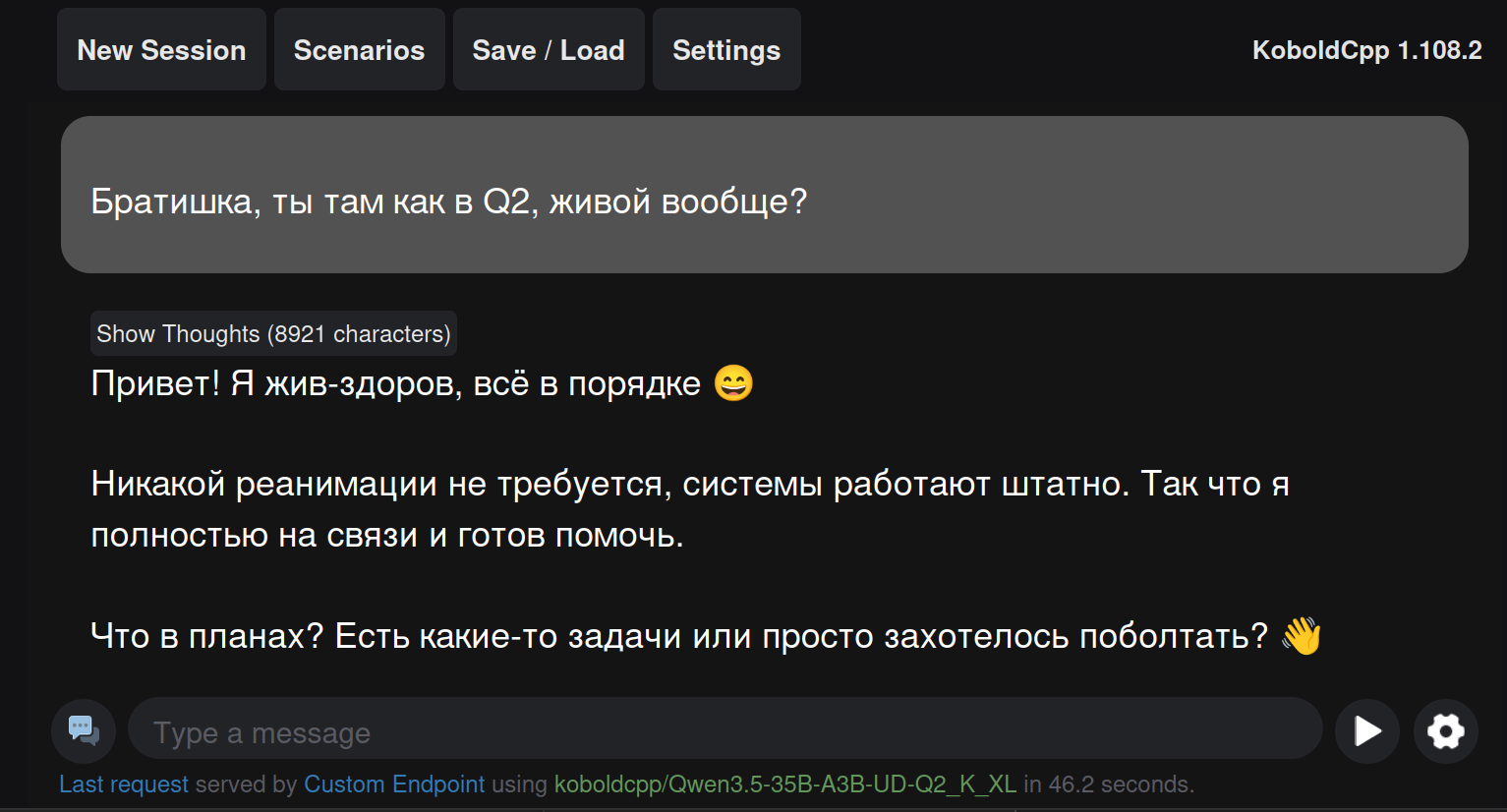Open the Scenarios menu

tap(359, 50)
